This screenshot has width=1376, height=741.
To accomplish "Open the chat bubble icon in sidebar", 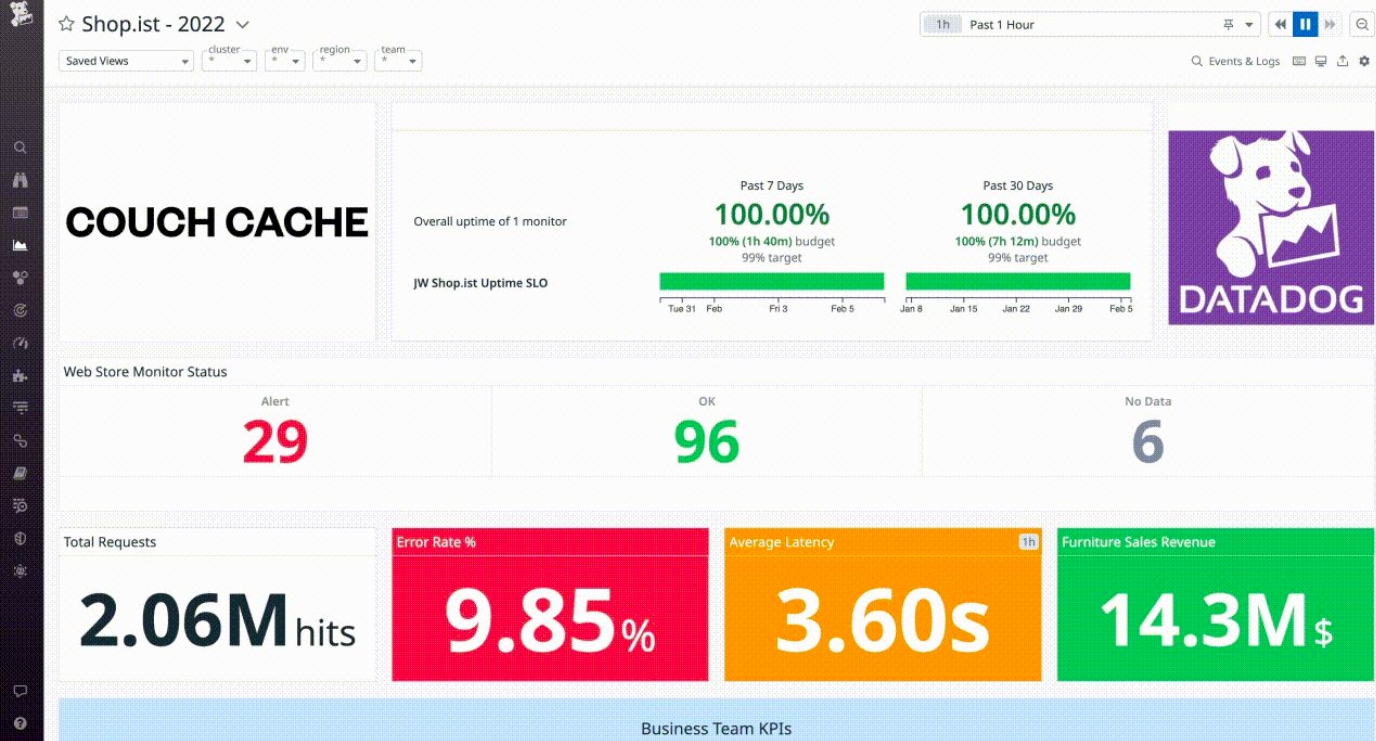I will 20,691.
